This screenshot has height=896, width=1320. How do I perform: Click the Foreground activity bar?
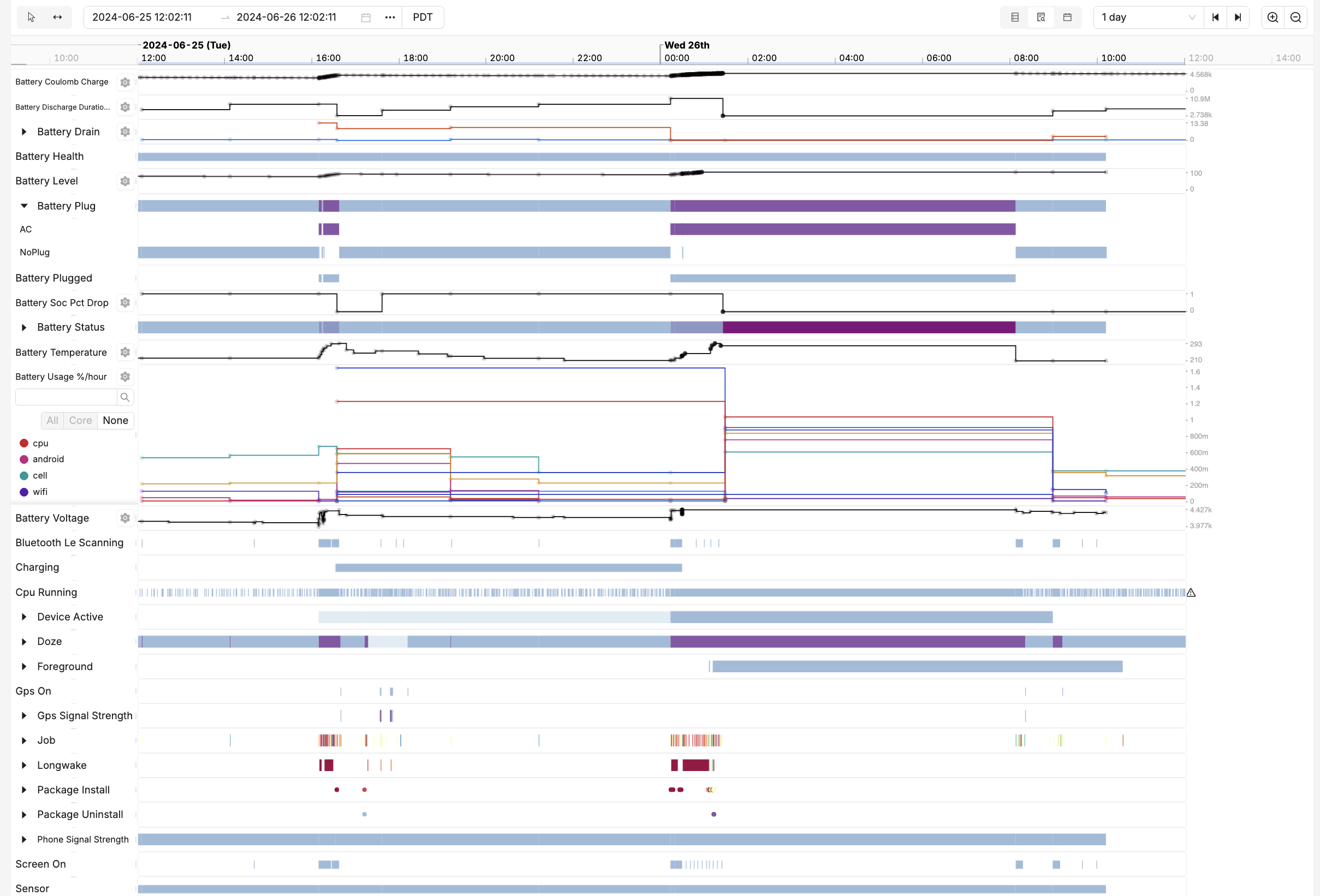click(x=917, y=666)
